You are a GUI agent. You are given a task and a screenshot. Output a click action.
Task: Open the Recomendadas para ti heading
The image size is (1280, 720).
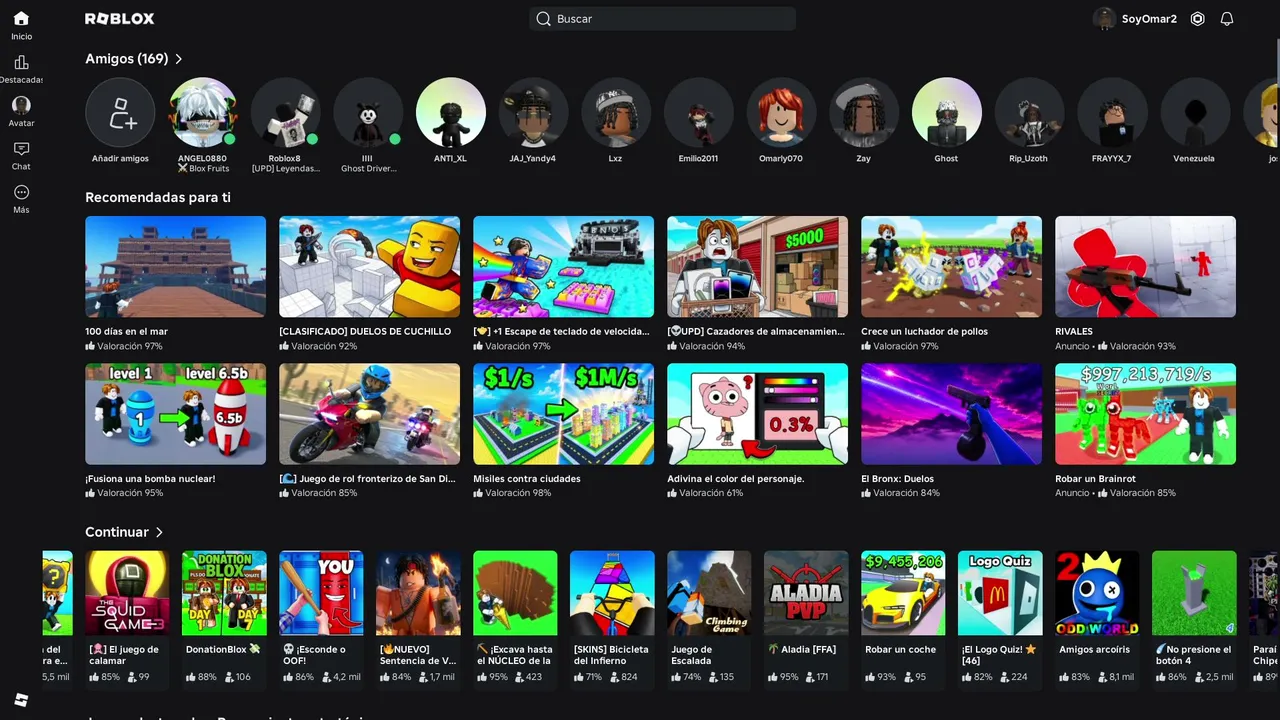coord(158,197)
